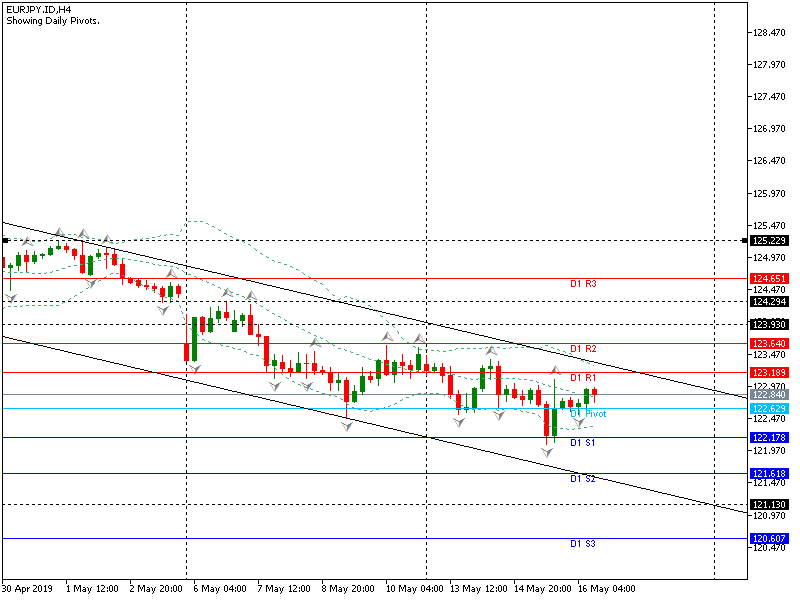
Task: Click the 10 May 04:00 time label
Action: click(414, 589)
